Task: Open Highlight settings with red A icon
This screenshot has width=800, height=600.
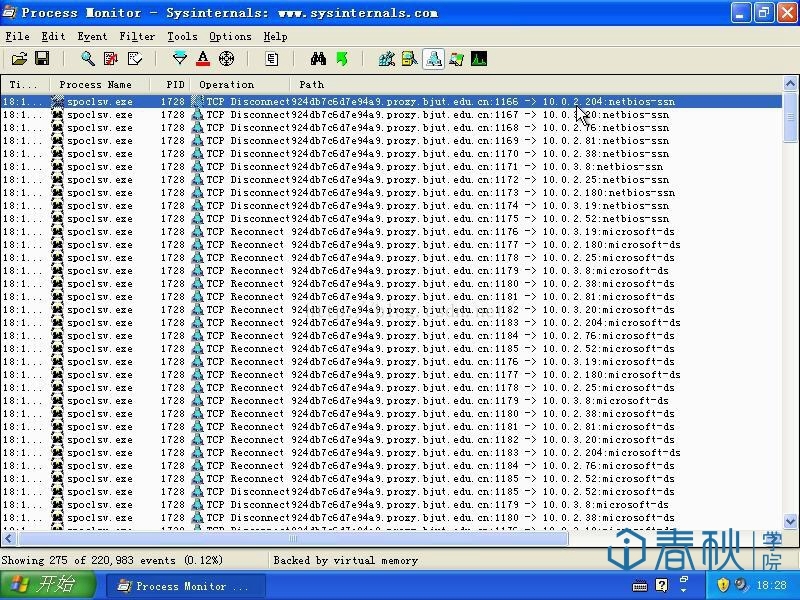Action: [203, 59]
